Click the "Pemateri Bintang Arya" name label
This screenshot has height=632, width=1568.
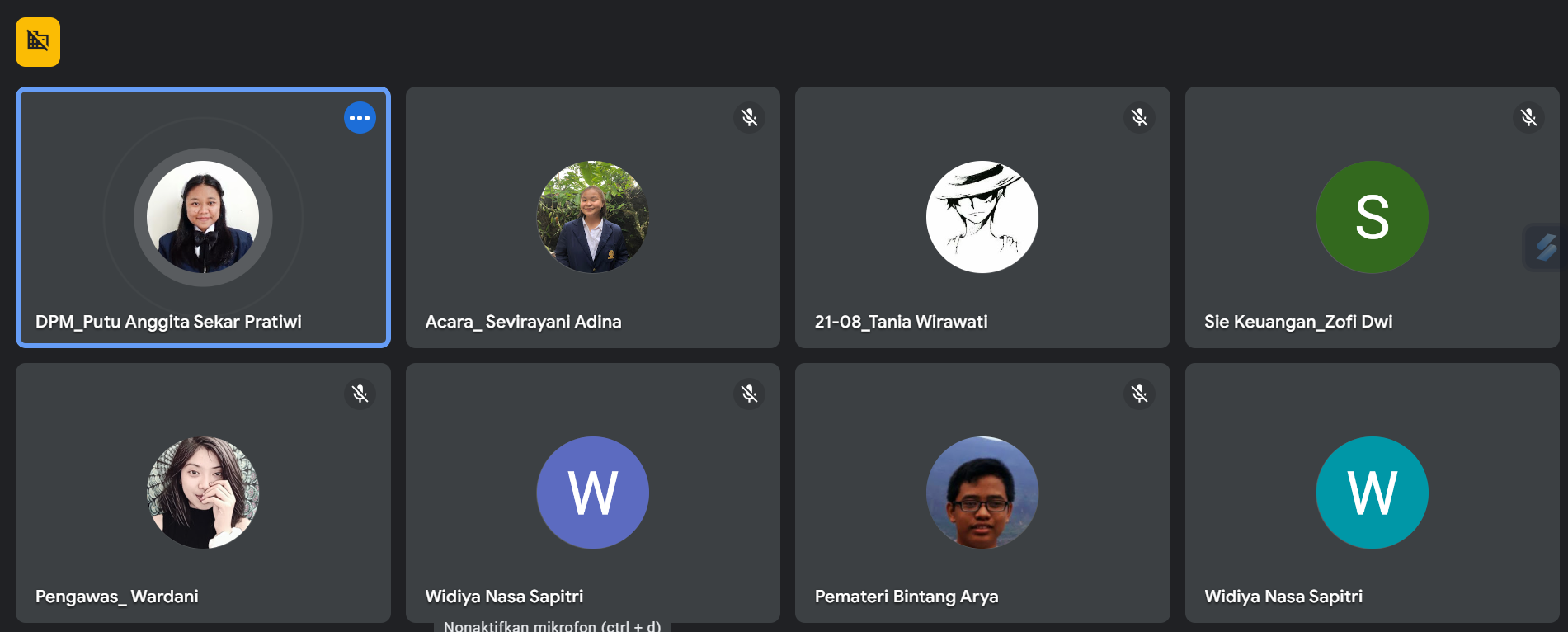[x=906, y=597]
